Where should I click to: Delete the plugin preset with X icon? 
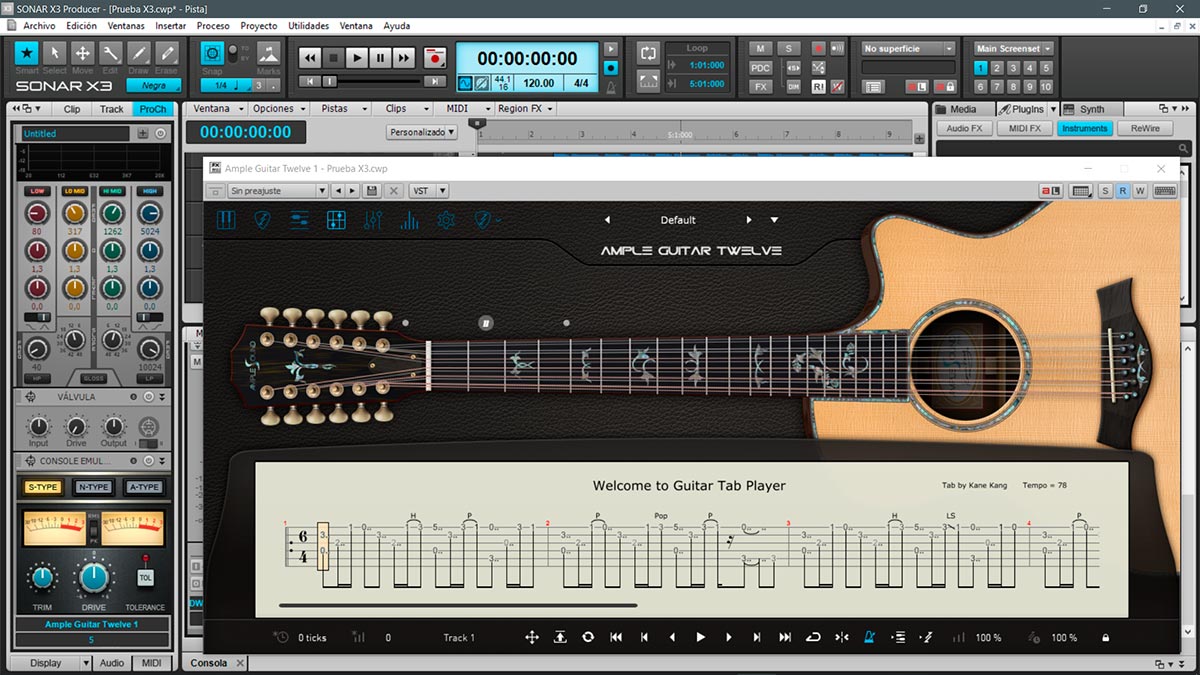(x=394, y=190)
